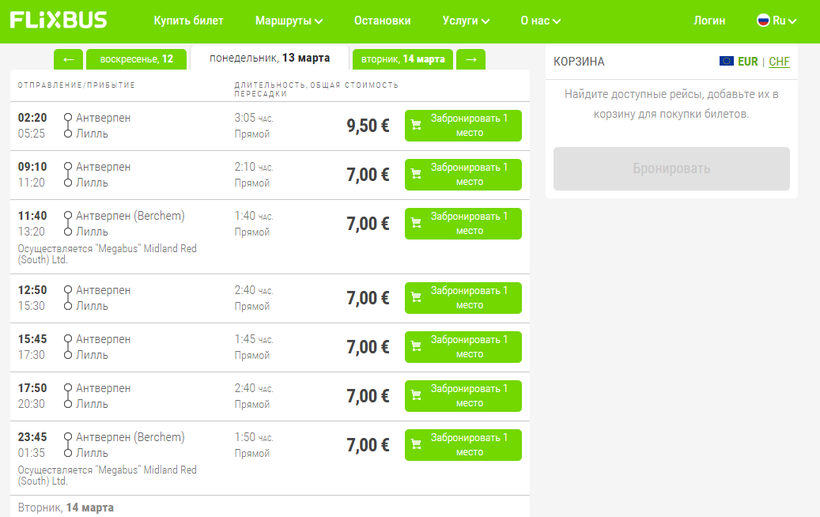Go to previous day with left arrow
The width and height of the screenshot is (820, 517).
67,59
